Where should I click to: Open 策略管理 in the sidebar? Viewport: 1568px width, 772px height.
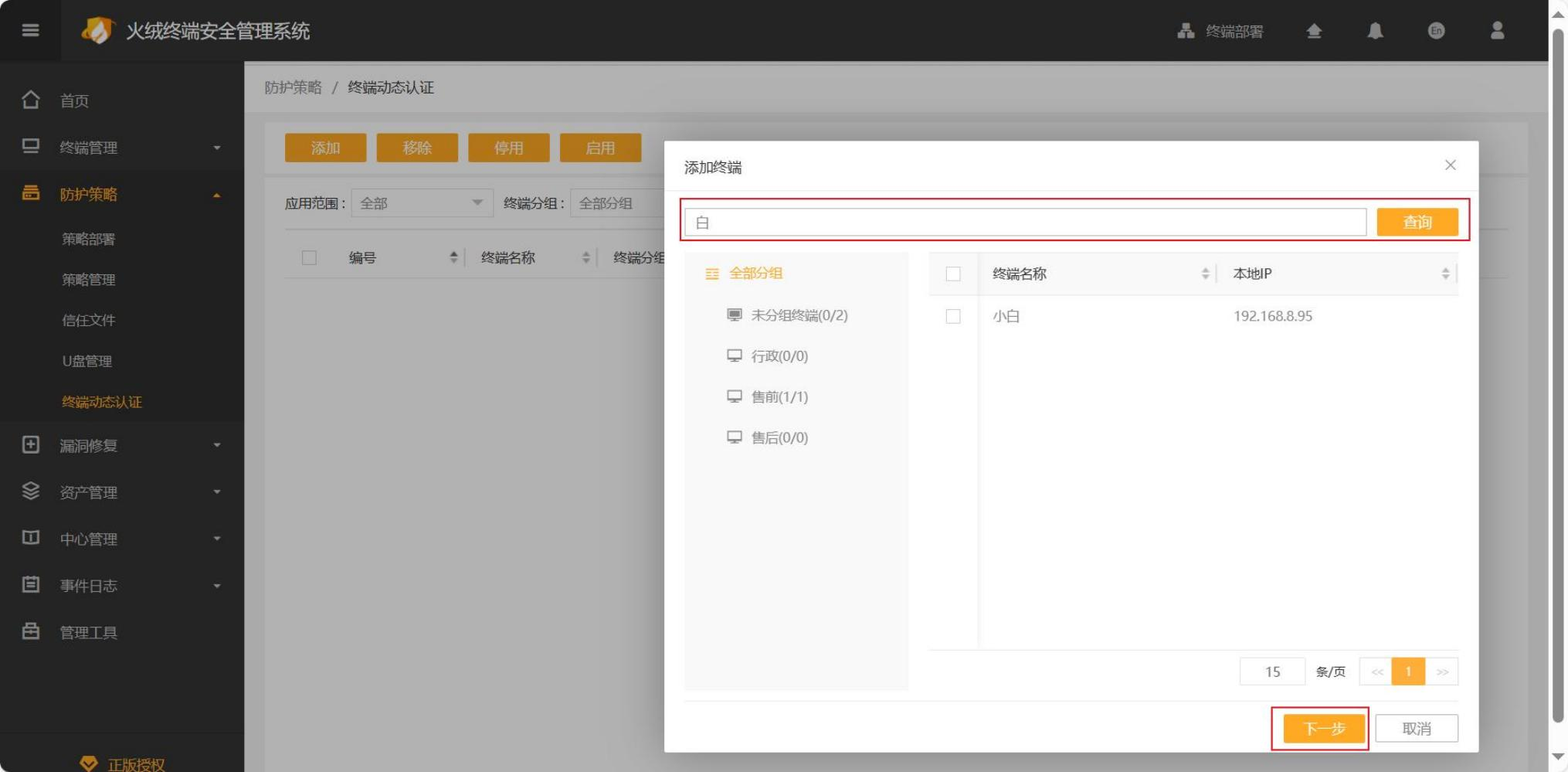tap(89, 280)
